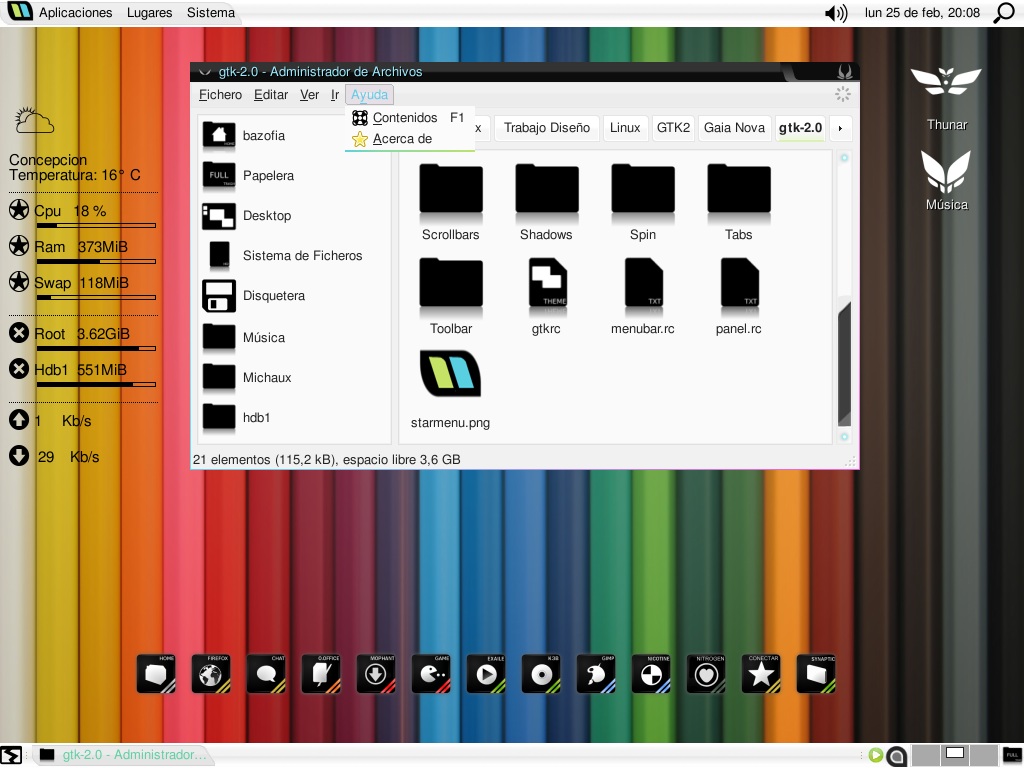Open the Gimp dock launcher
Image resolution: width=1024 pixels, height=768 pixels.
tap(596, 673)
